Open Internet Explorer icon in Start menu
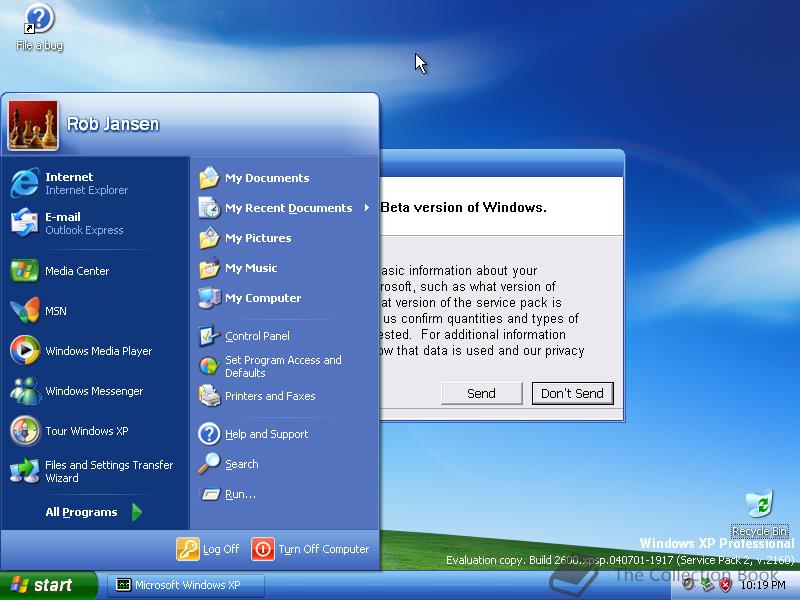The height and width of the screenshot is (600, 800). [x=24, y=183]
